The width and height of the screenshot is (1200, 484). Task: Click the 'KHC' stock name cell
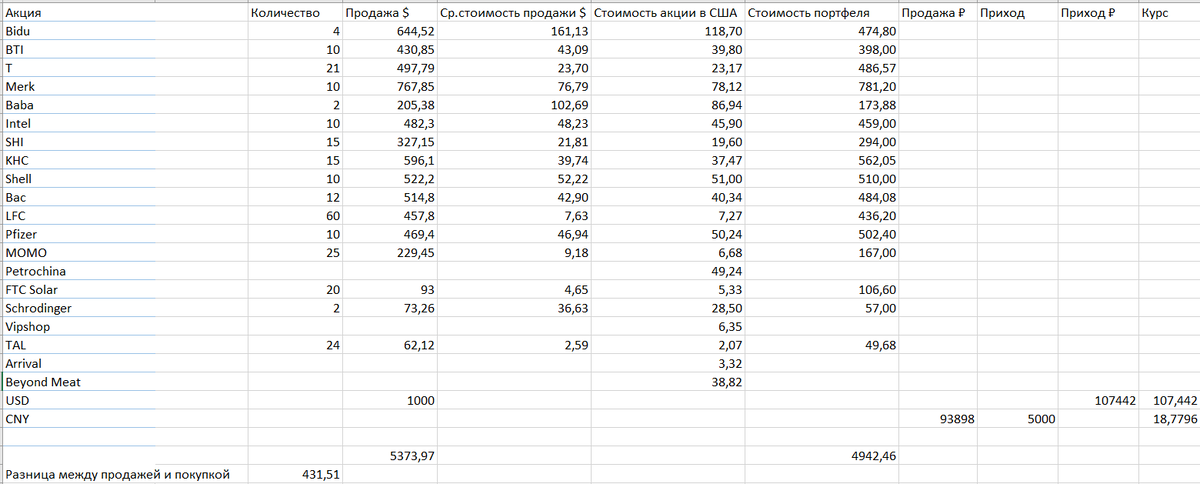pos(124,159)
